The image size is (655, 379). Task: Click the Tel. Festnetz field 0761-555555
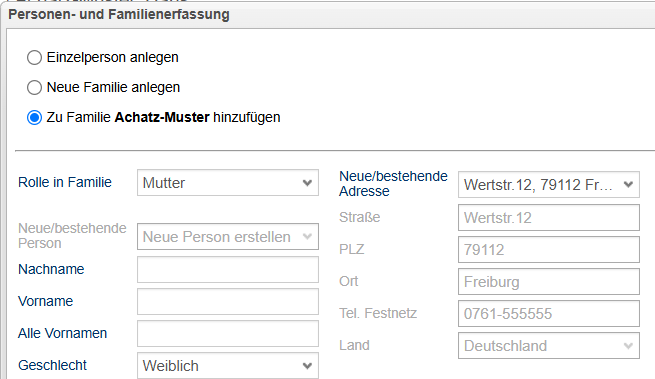548,313
